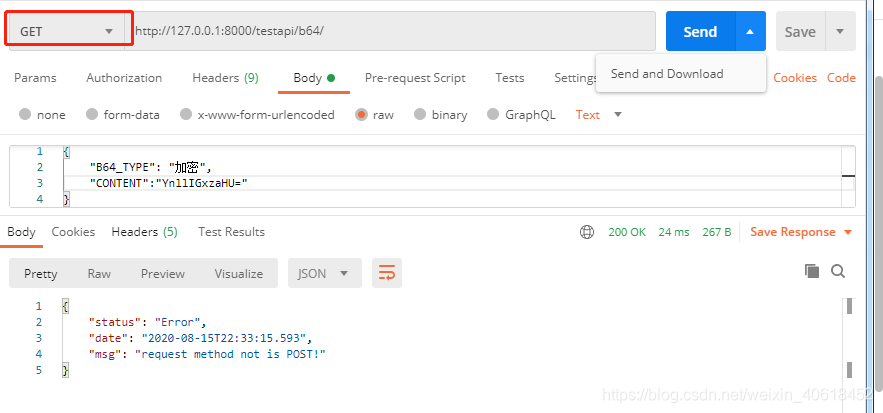Open the Code link

tap(841, 78)
